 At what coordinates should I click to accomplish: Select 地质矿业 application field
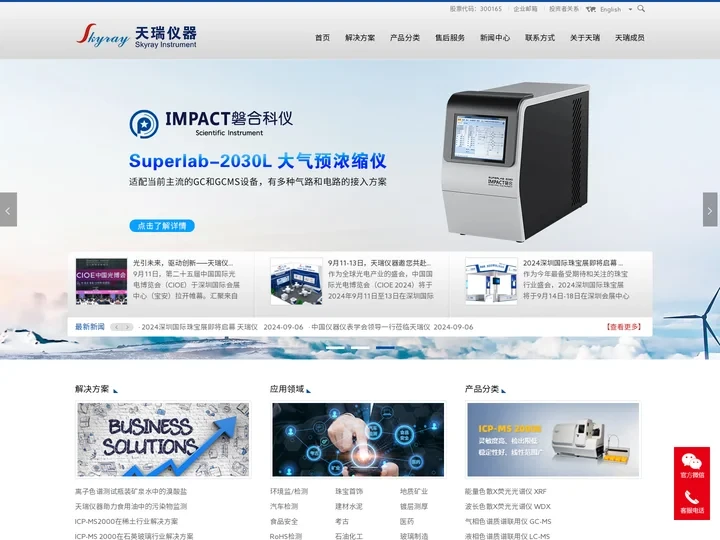tap(414, 491)
